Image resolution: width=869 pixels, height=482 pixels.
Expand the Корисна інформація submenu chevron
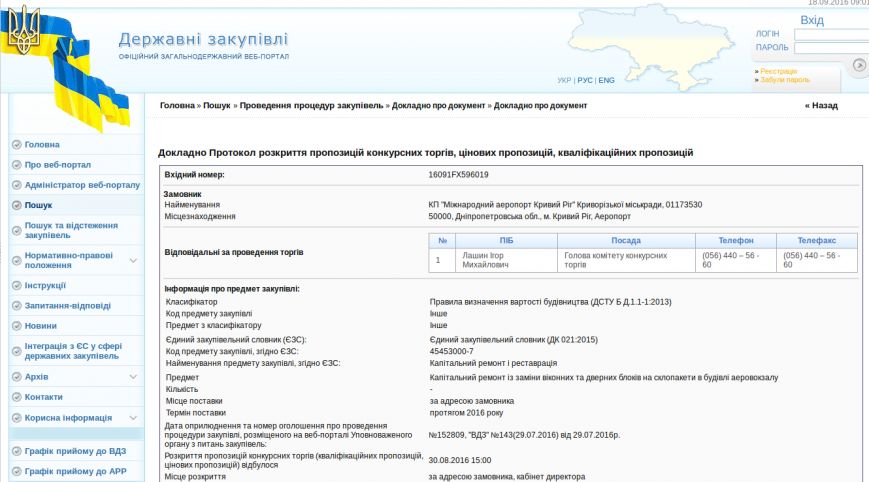point(133,418)
